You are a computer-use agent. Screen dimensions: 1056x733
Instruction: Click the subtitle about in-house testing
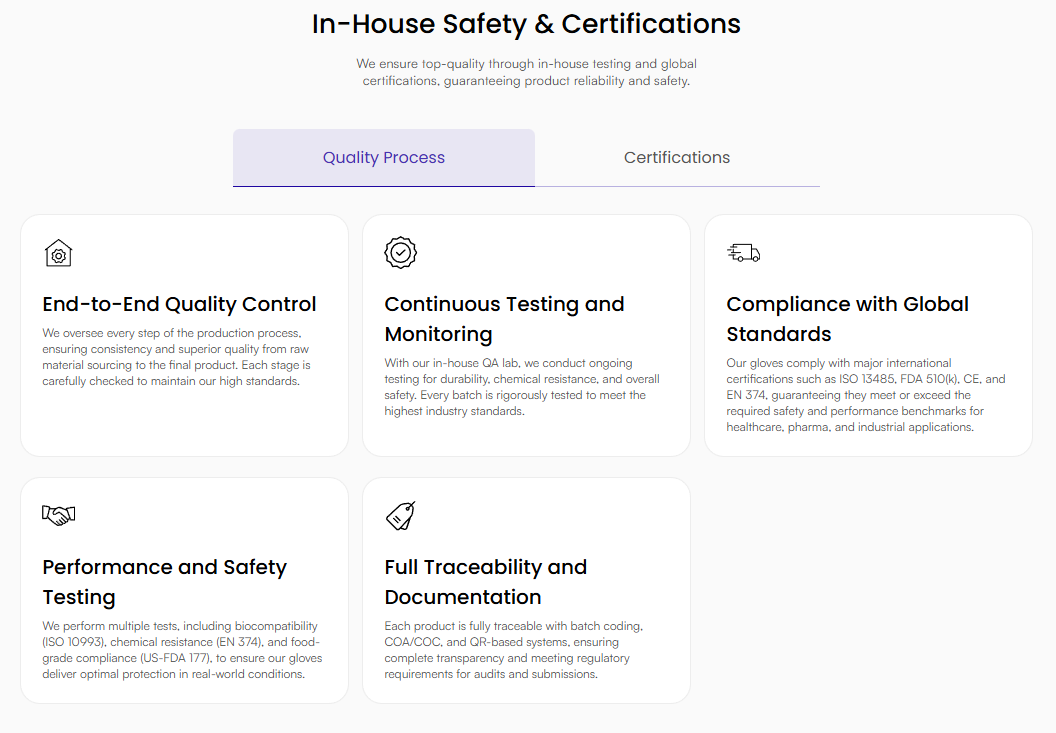526,72
